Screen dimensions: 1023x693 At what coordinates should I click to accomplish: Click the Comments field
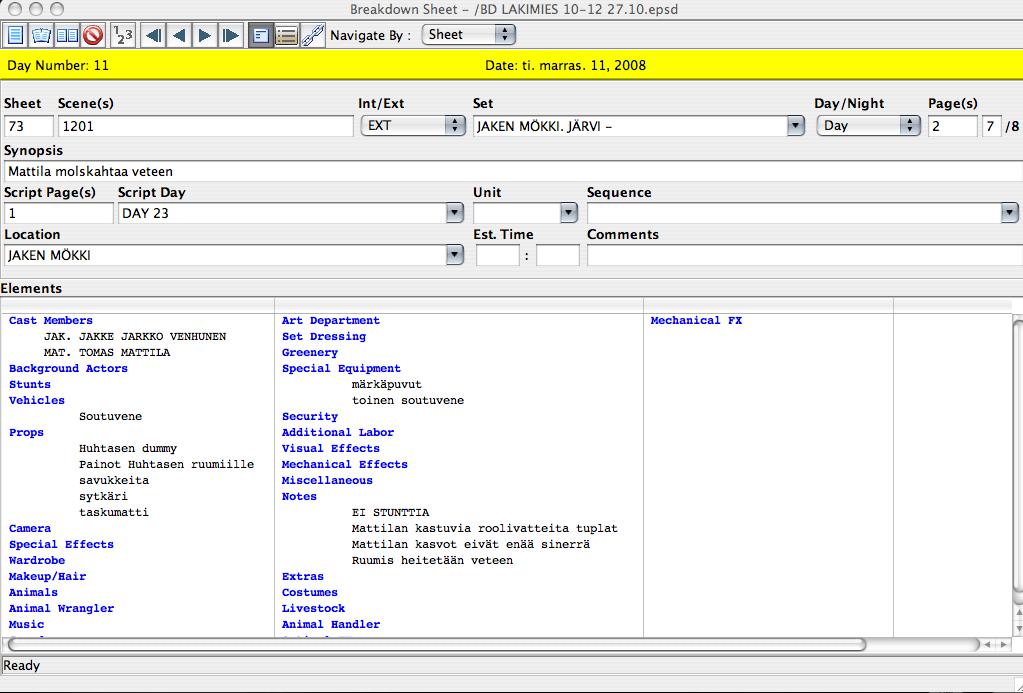click(x=804, y=255)
